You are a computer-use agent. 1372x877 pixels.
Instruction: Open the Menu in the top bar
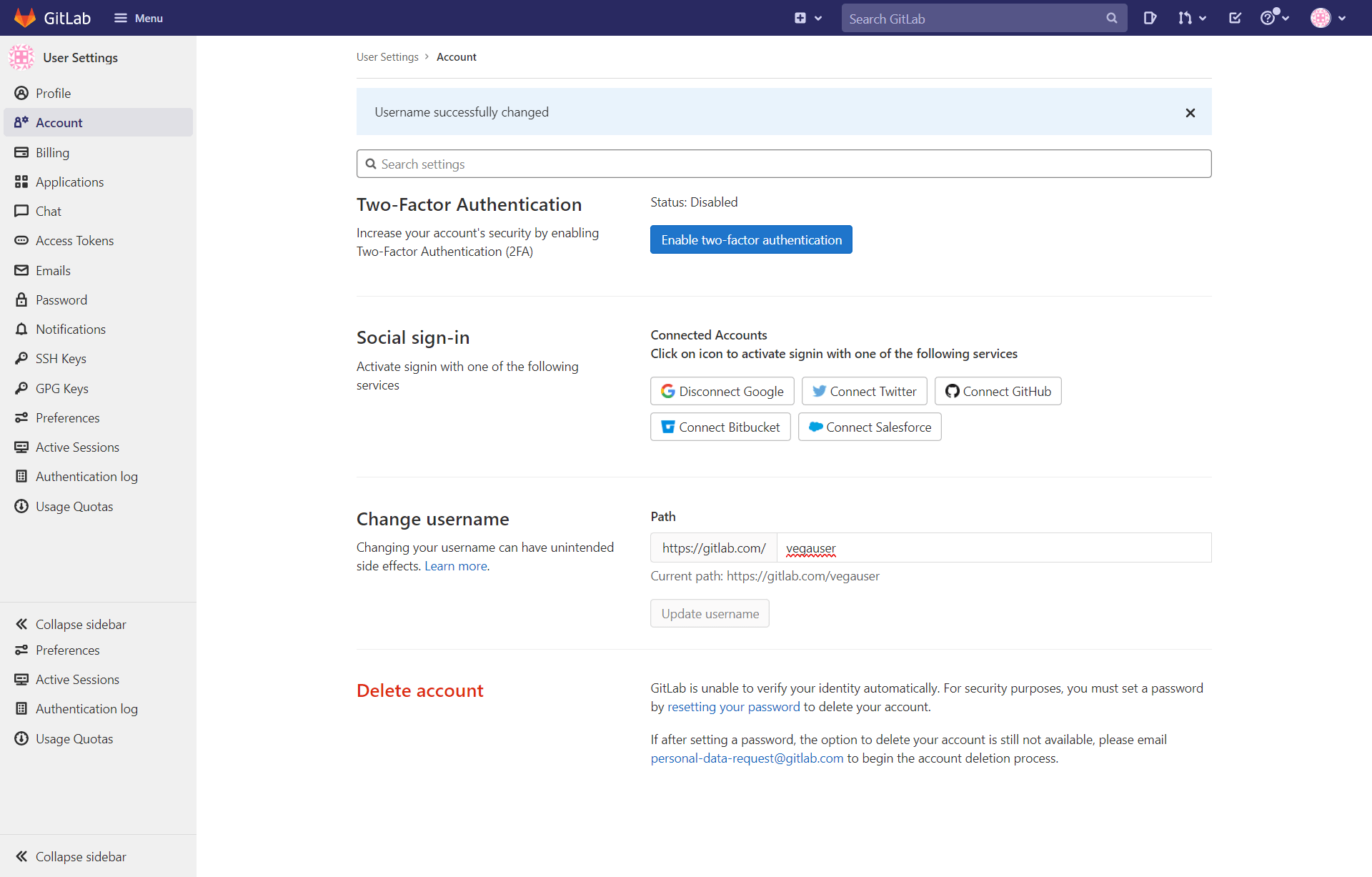(139, 18)
